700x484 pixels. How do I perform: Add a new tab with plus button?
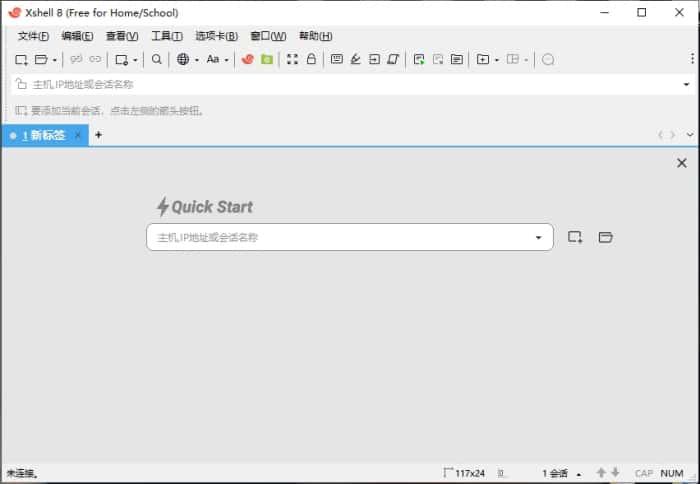[98, 135]
